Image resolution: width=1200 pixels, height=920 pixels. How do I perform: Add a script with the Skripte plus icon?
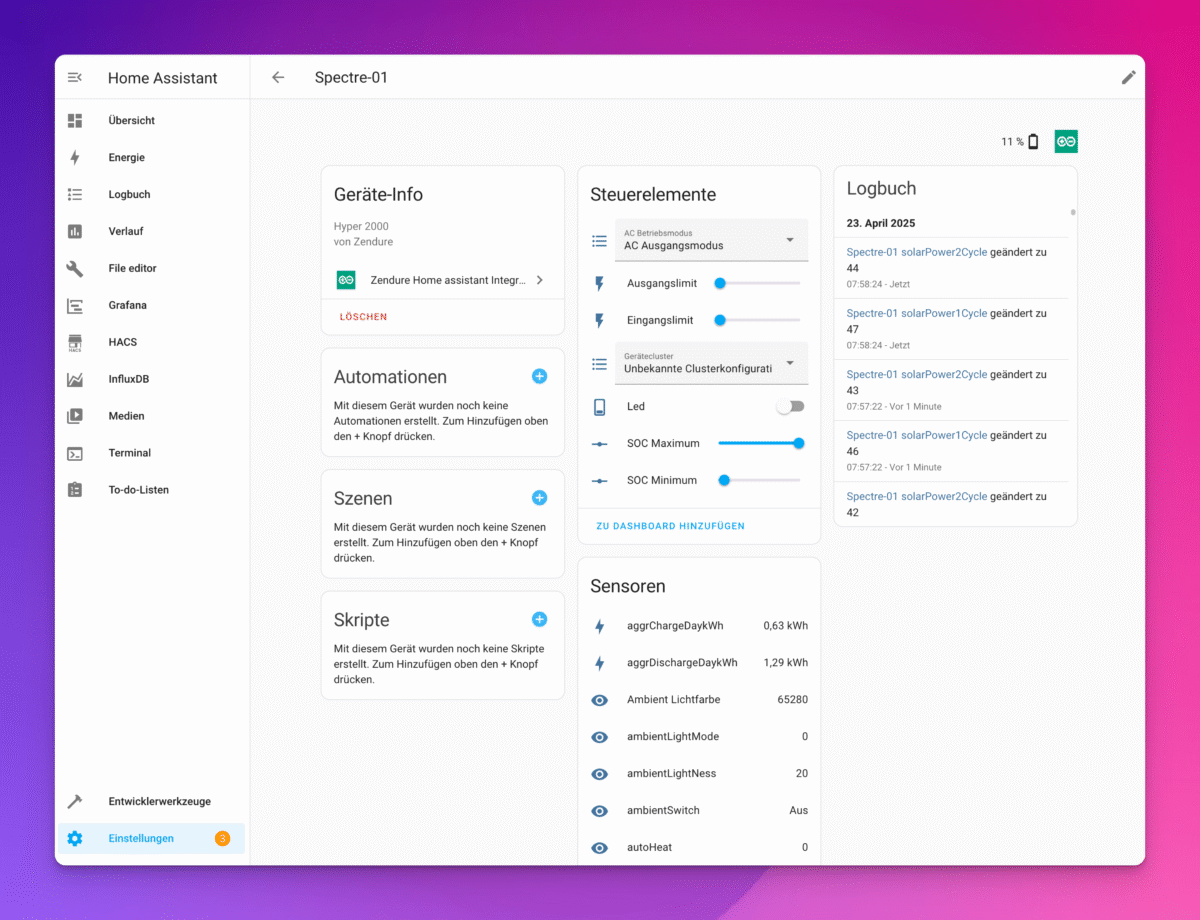[539, 620]
